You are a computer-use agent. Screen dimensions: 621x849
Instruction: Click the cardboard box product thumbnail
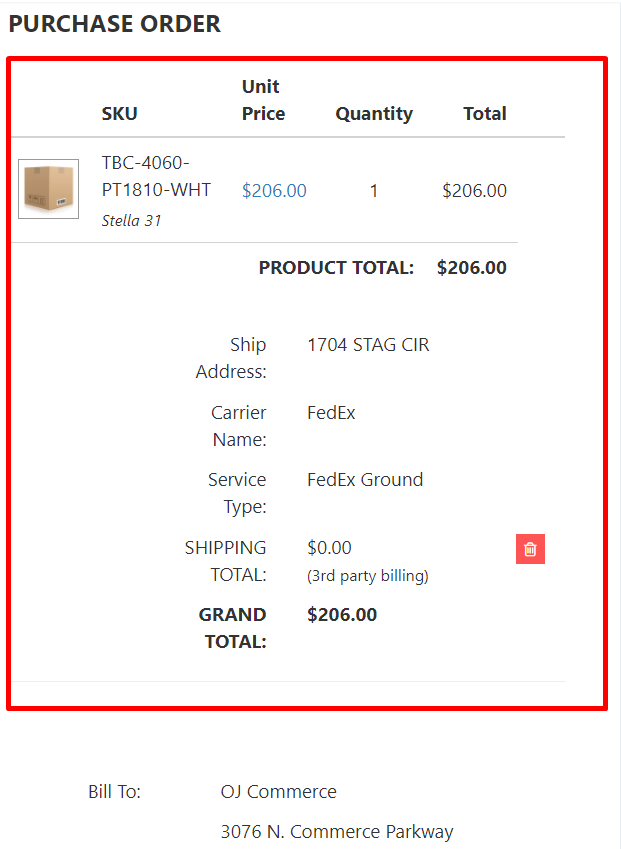(x=48, y=189)
